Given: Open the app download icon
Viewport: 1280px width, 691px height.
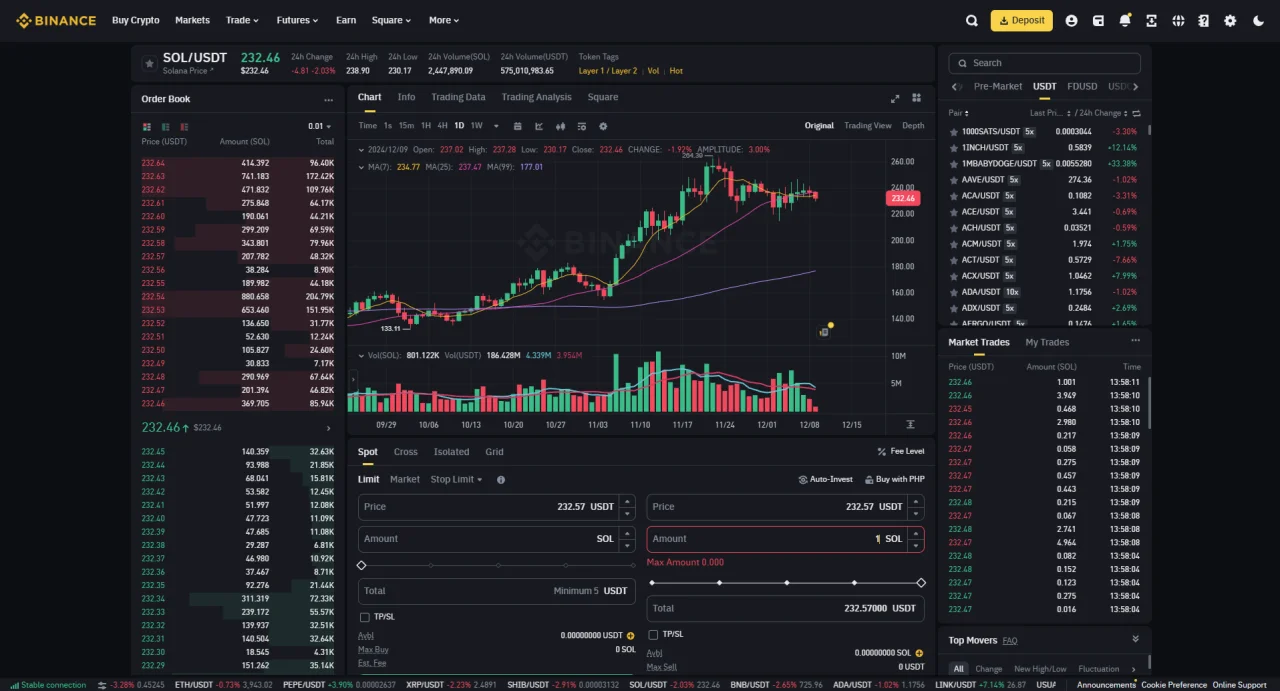Looking at the screenshot, I should click(x=1152, y=20).
